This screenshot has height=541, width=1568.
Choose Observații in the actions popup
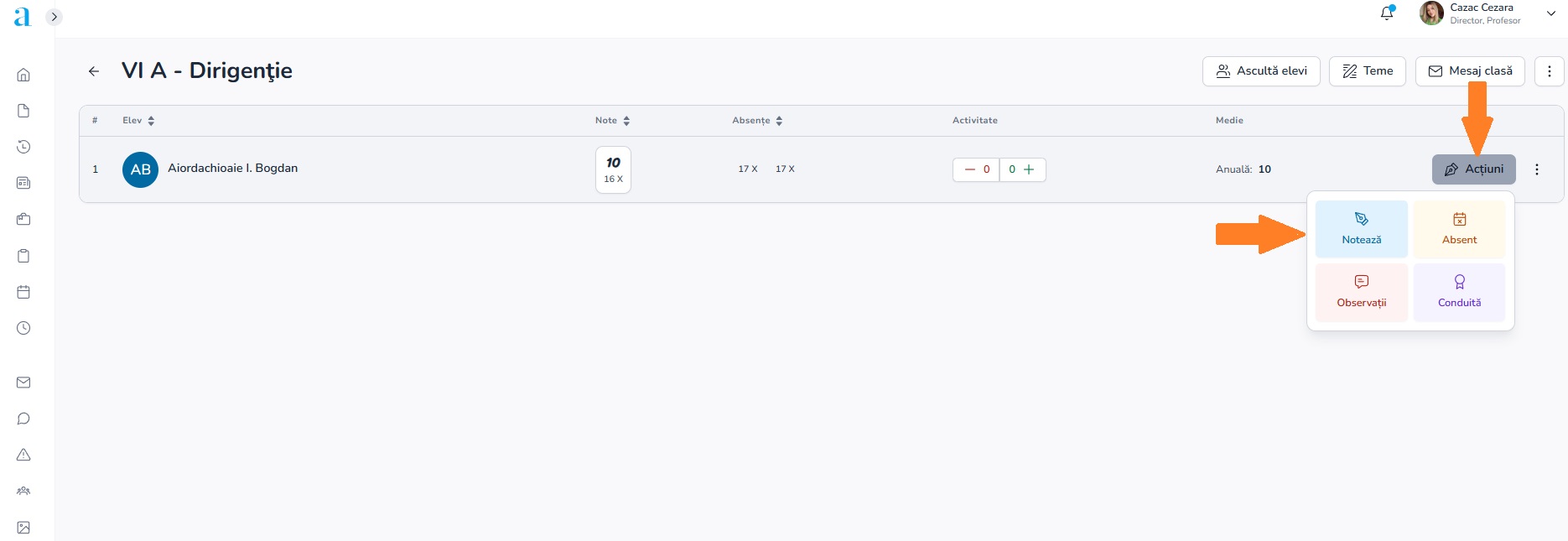(x=1361, y=292)
